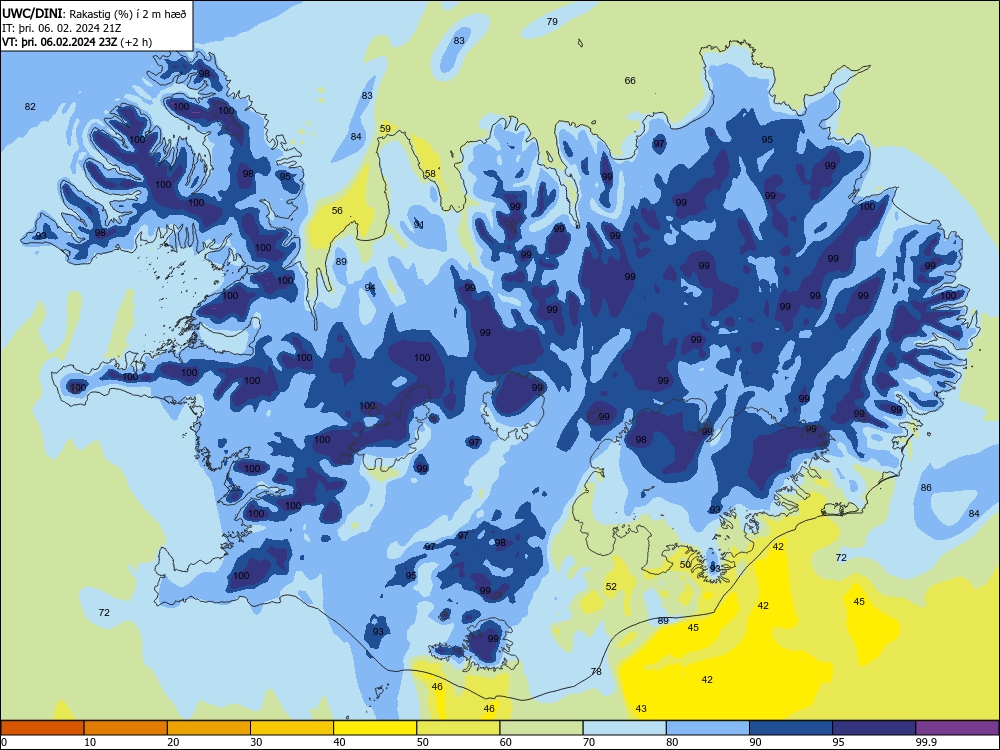Select the navy 95–99.9 legend swatch

click(x=874, y=728)
